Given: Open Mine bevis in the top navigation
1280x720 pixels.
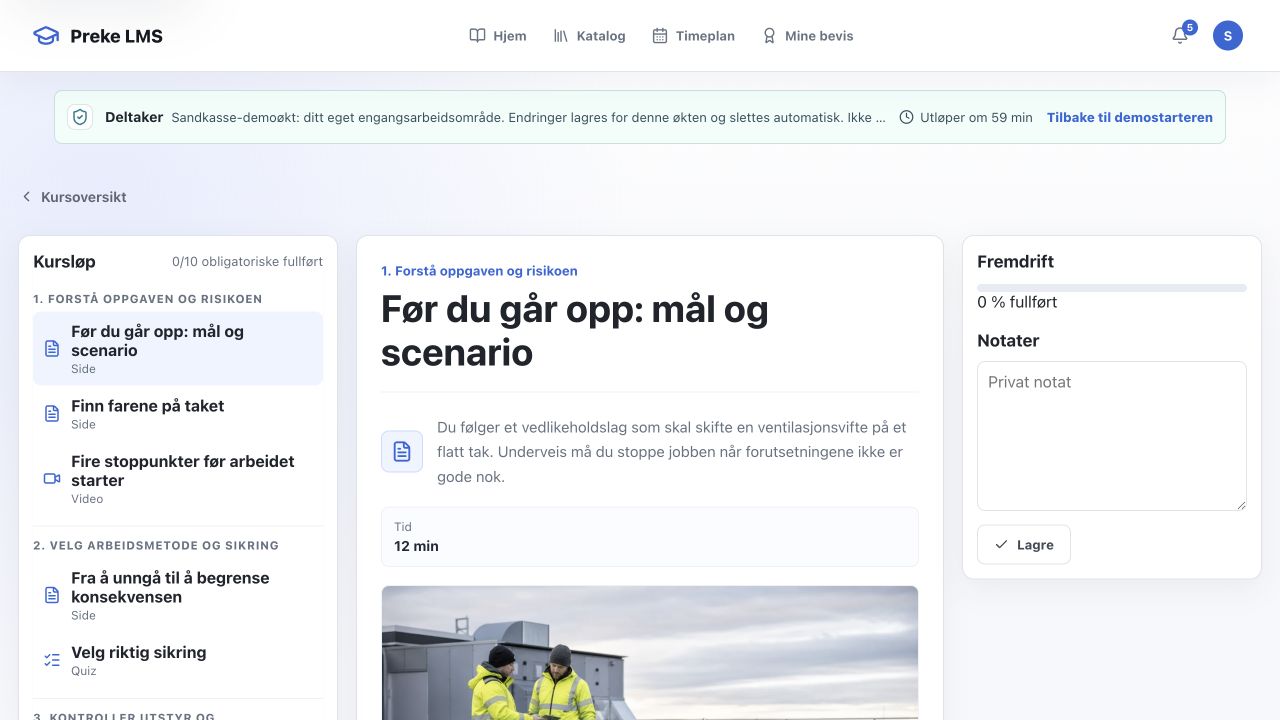Looking at the screenshot, I should (807, 36).
